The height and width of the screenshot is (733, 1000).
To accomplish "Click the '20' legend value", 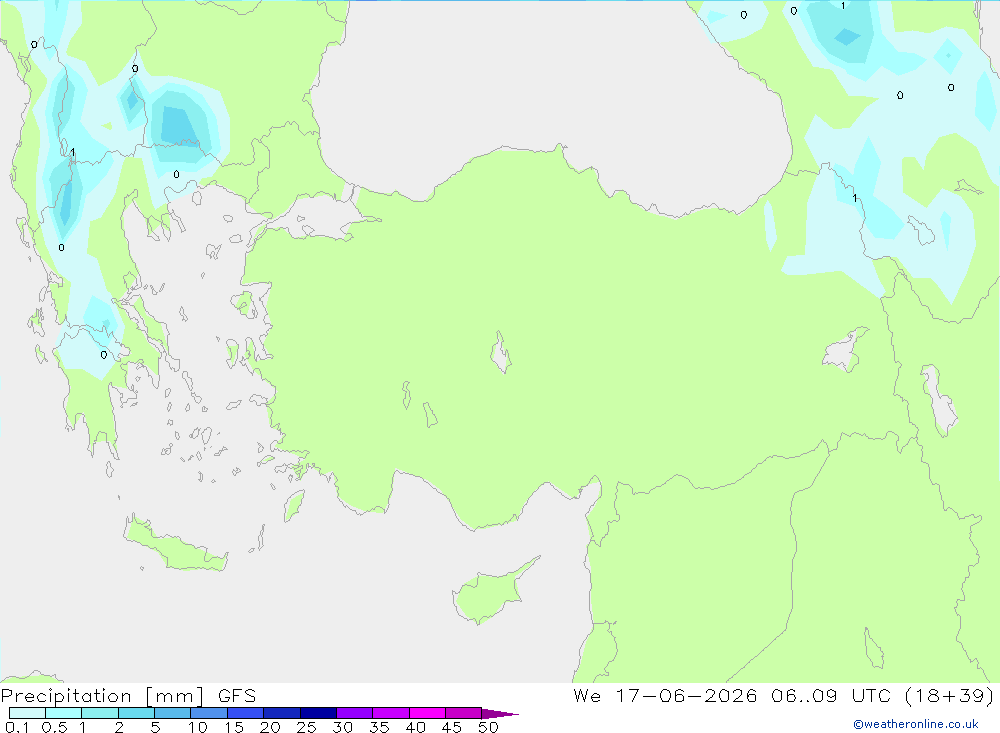I will 270,727.
